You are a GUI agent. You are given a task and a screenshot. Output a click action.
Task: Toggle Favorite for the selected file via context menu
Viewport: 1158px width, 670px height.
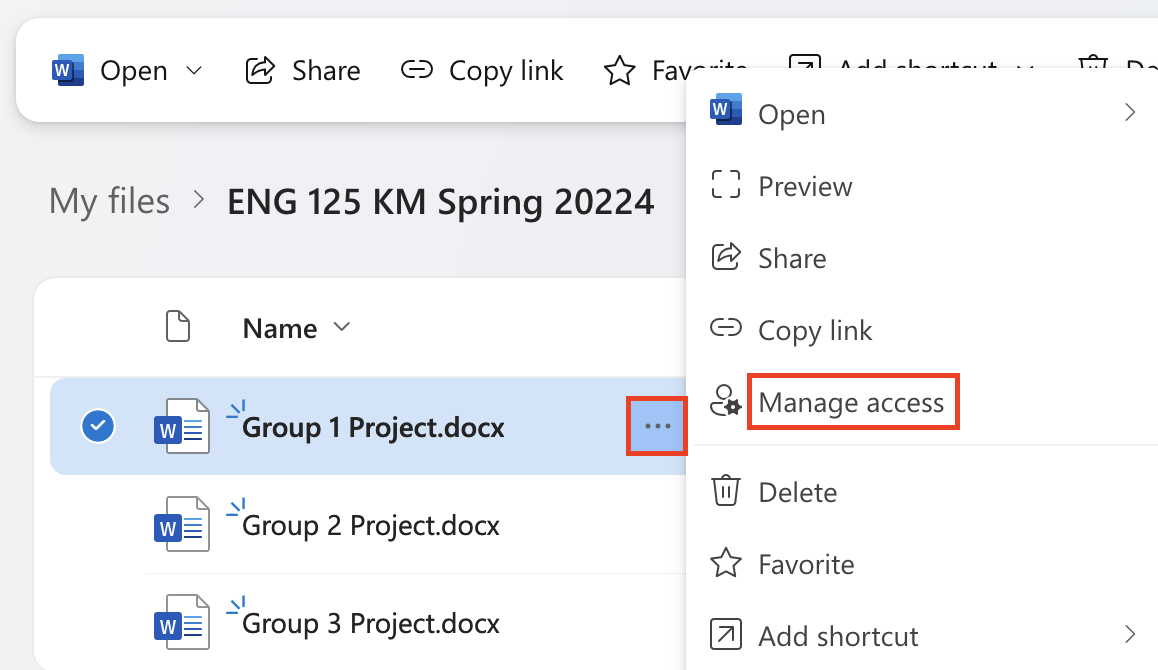click(x=805, y=563)
